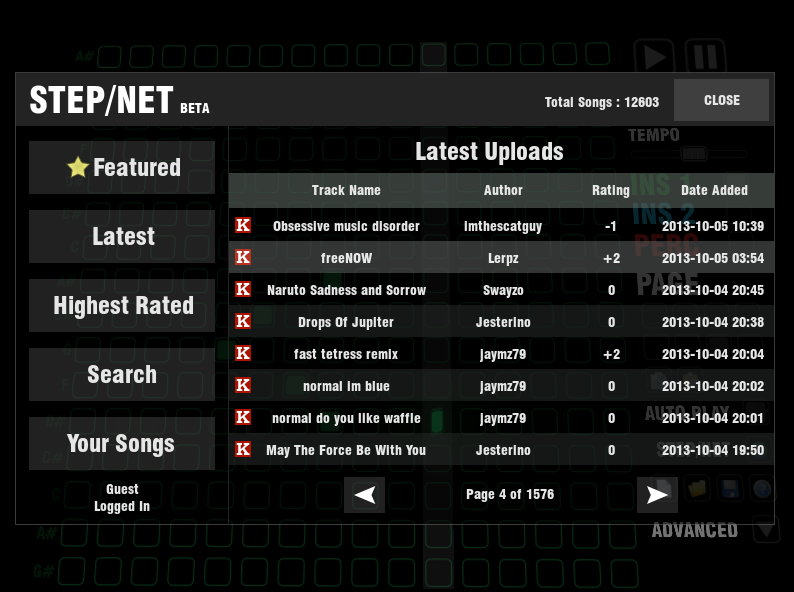Screen dimensions: 794x592
Task: Select the track Drops Of Jupiter
Action: tap(346, 323)
